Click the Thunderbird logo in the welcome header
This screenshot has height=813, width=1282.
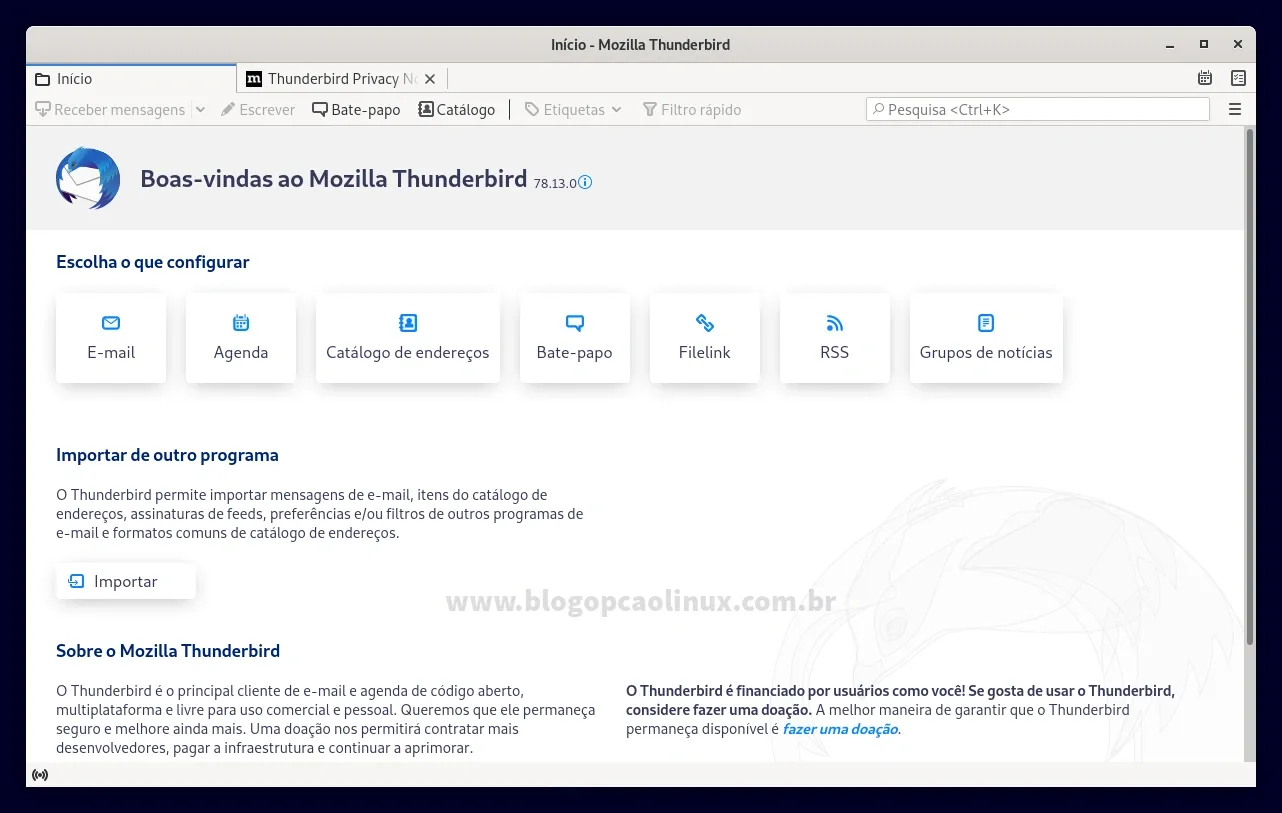[x=88, y=178]
